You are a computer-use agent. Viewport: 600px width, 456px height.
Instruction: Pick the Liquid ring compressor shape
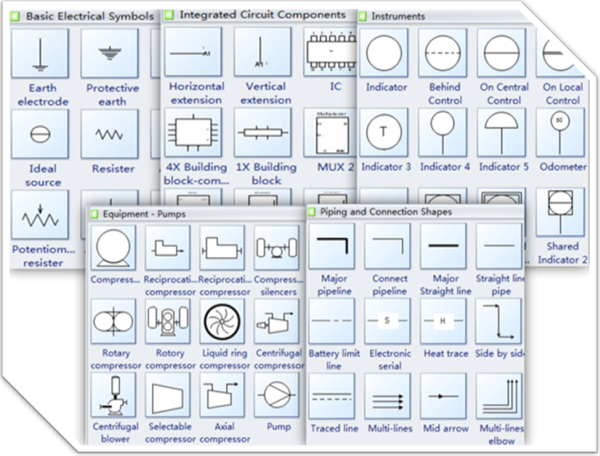tap(223, 322)
